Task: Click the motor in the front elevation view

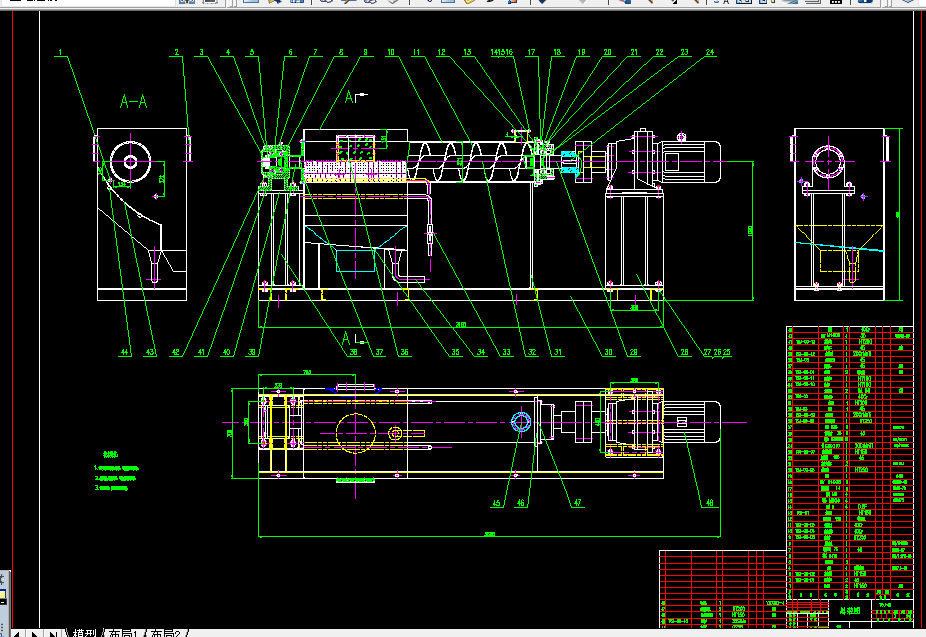Action: click(690, 161)
